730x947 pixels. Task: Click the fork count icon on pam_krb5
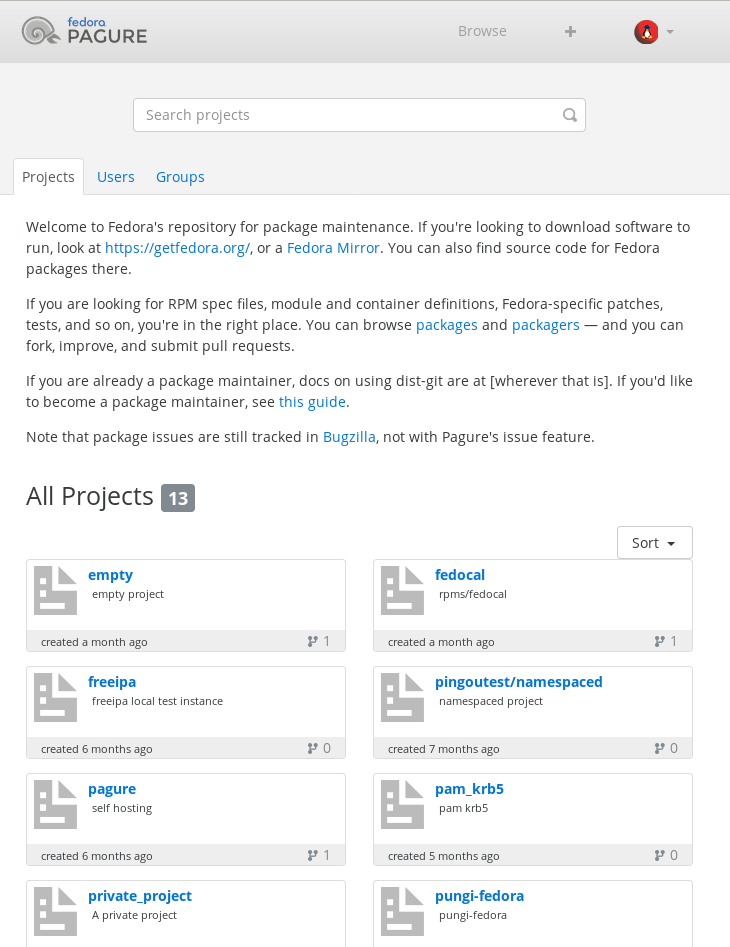[x=659, y=855]
